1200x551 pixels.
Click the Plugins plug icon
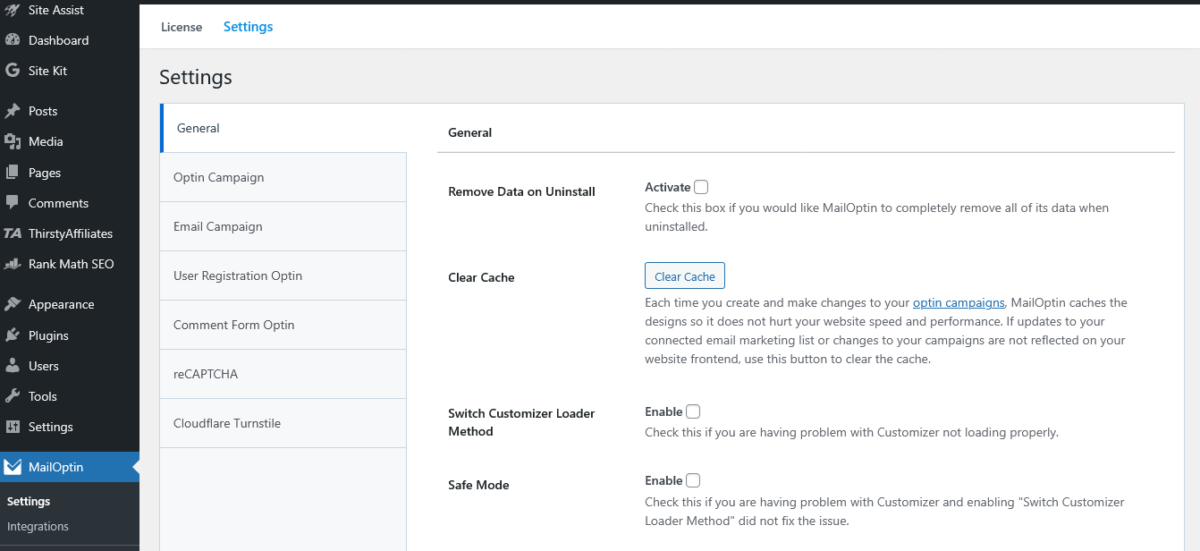[x=13, y=335]
